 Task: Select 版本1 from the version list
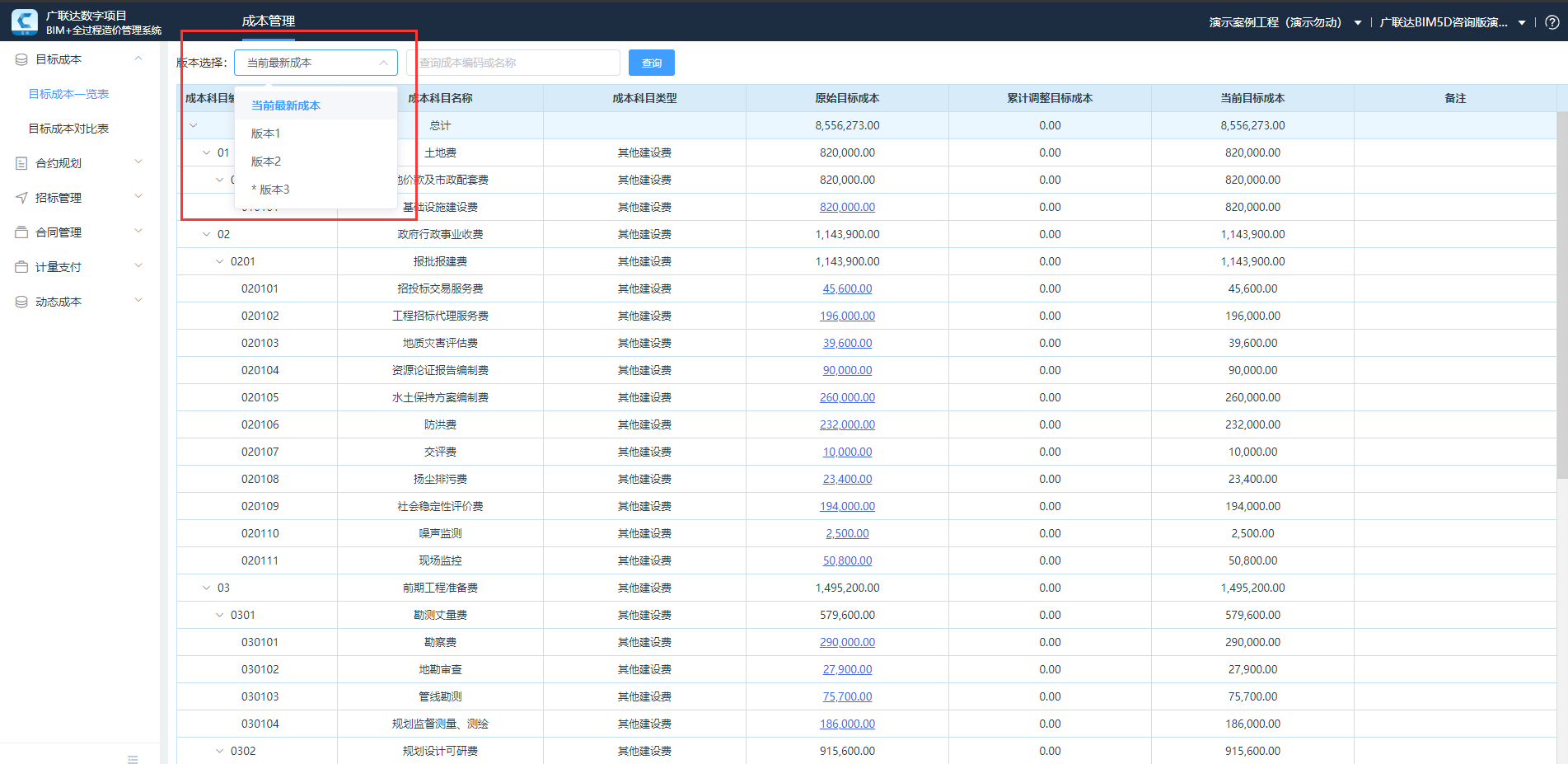click(316, 134)
